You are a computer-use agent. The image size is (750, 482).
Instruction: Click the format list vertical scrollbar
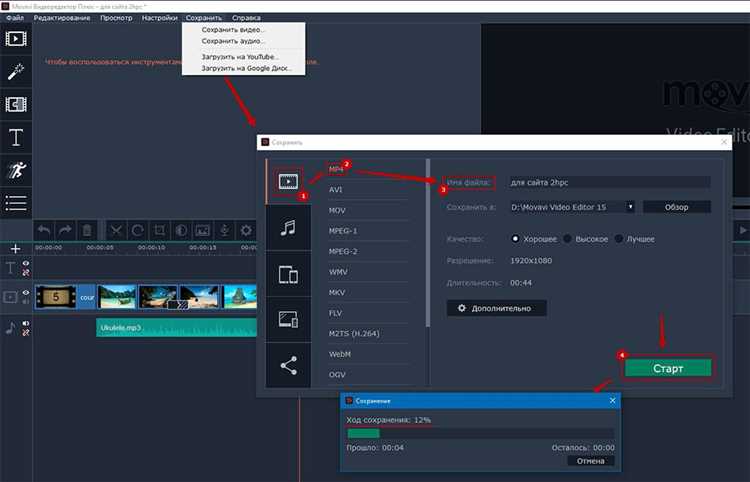click(x=428, y=243)
